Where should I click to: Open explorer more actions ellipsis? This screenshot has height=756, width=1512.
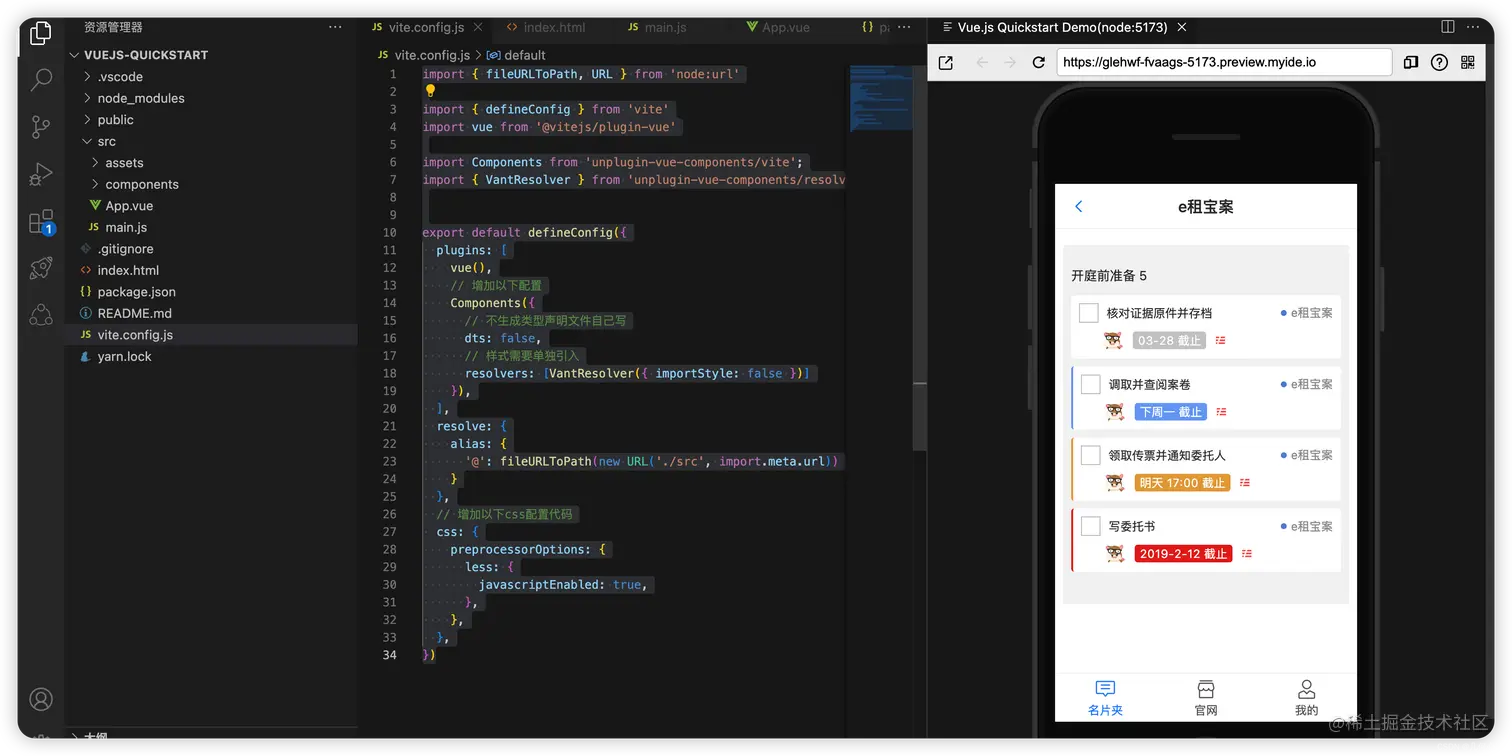coord(336,27)
